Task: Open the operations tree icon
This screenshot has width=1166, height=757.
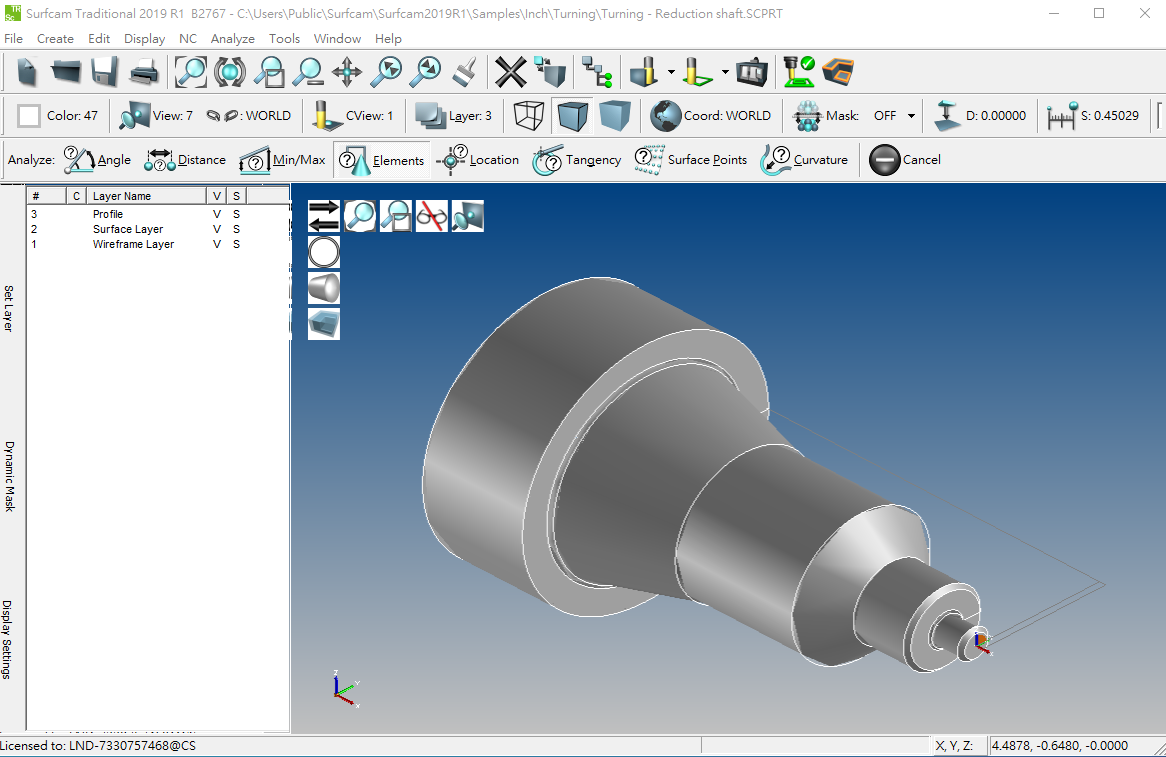Action: point(596,72)
